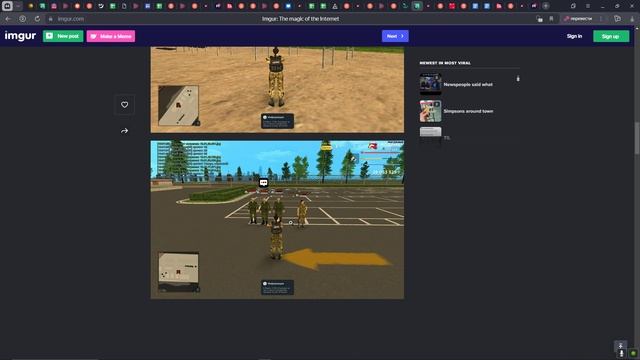Select the highlighted active browser tab
This screenshot has height=360, width=640.
point(417,6)
